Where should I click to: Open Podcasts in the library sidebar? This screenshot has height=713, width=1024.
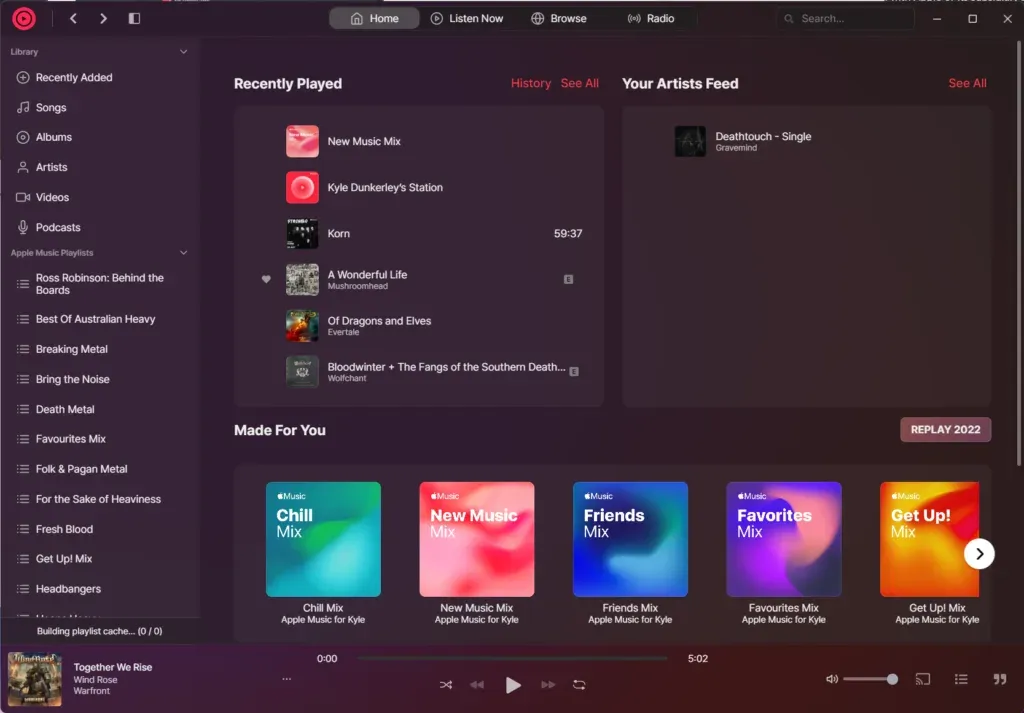(x=99, y=227)
